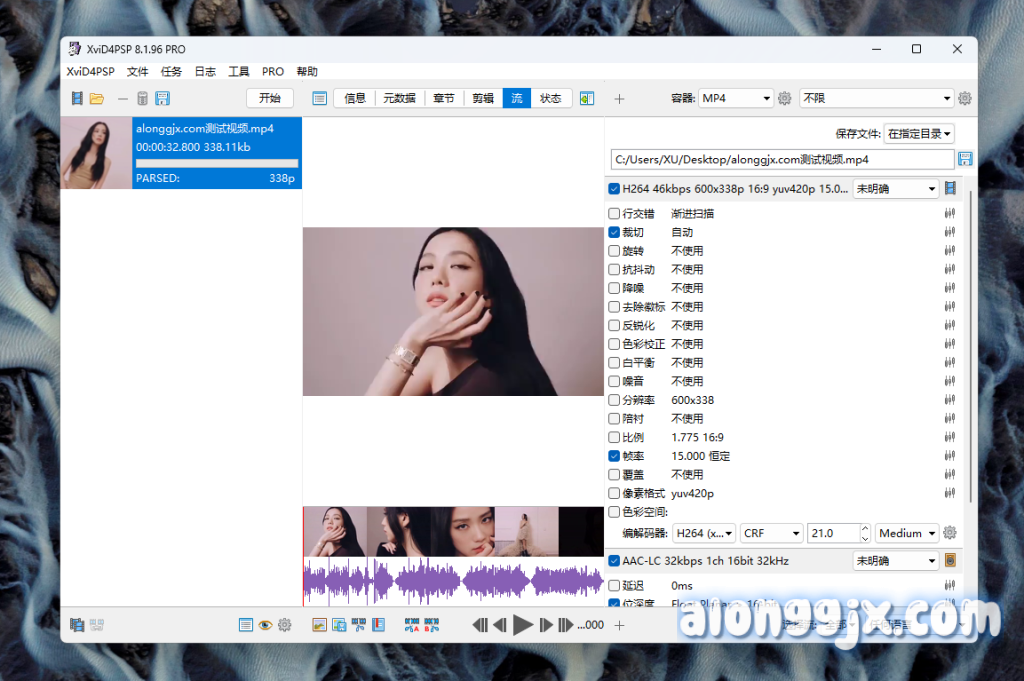Switch to the 元数据 (metadata) tab
This screenshot has width=1024, height=681.
tap(399, 98)
